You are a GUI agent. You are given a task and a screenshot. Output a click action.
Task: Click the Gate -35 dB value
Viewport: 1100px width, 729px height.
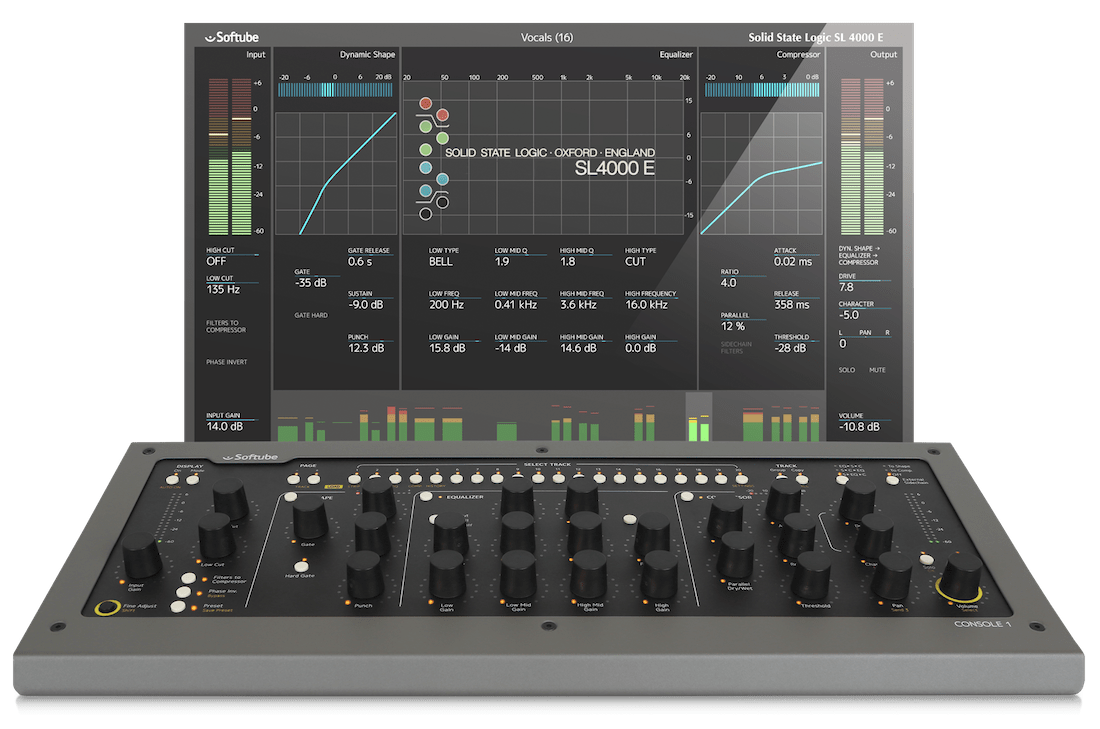(x=311, y=283)
